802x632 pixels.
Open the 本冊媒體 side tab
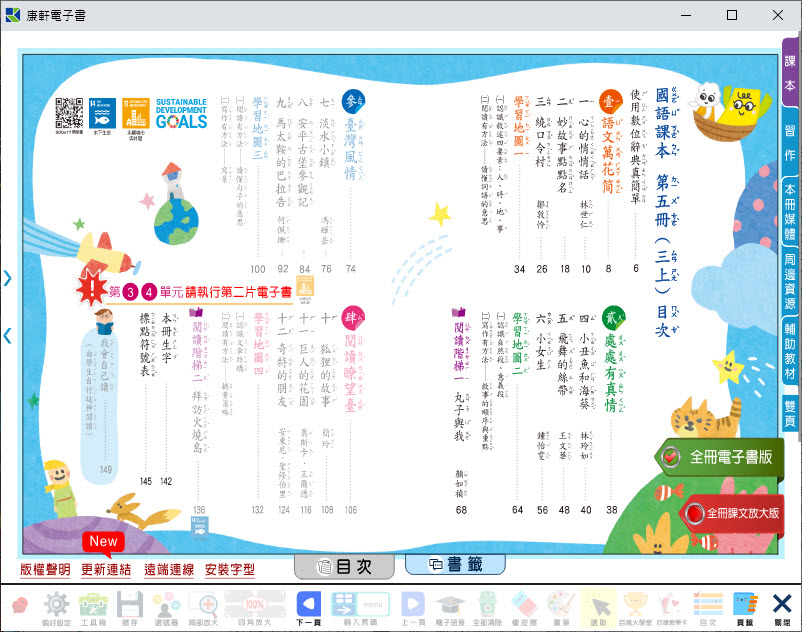click(x=790, y=211)
